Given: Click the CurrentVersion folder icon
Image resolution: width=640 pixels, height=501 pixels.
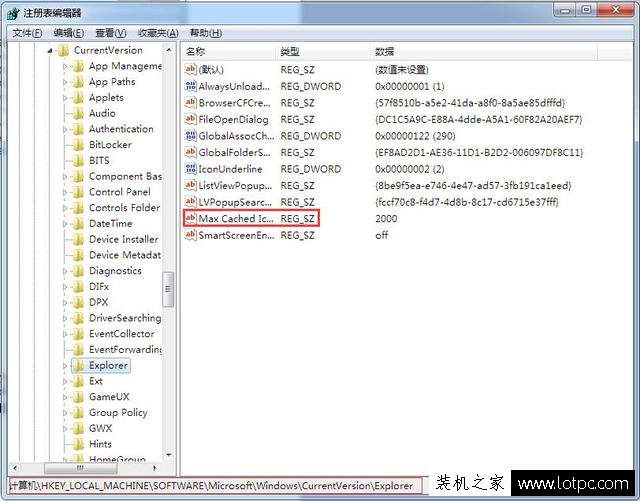Looking at the screenshot, I should click(63, 51).
